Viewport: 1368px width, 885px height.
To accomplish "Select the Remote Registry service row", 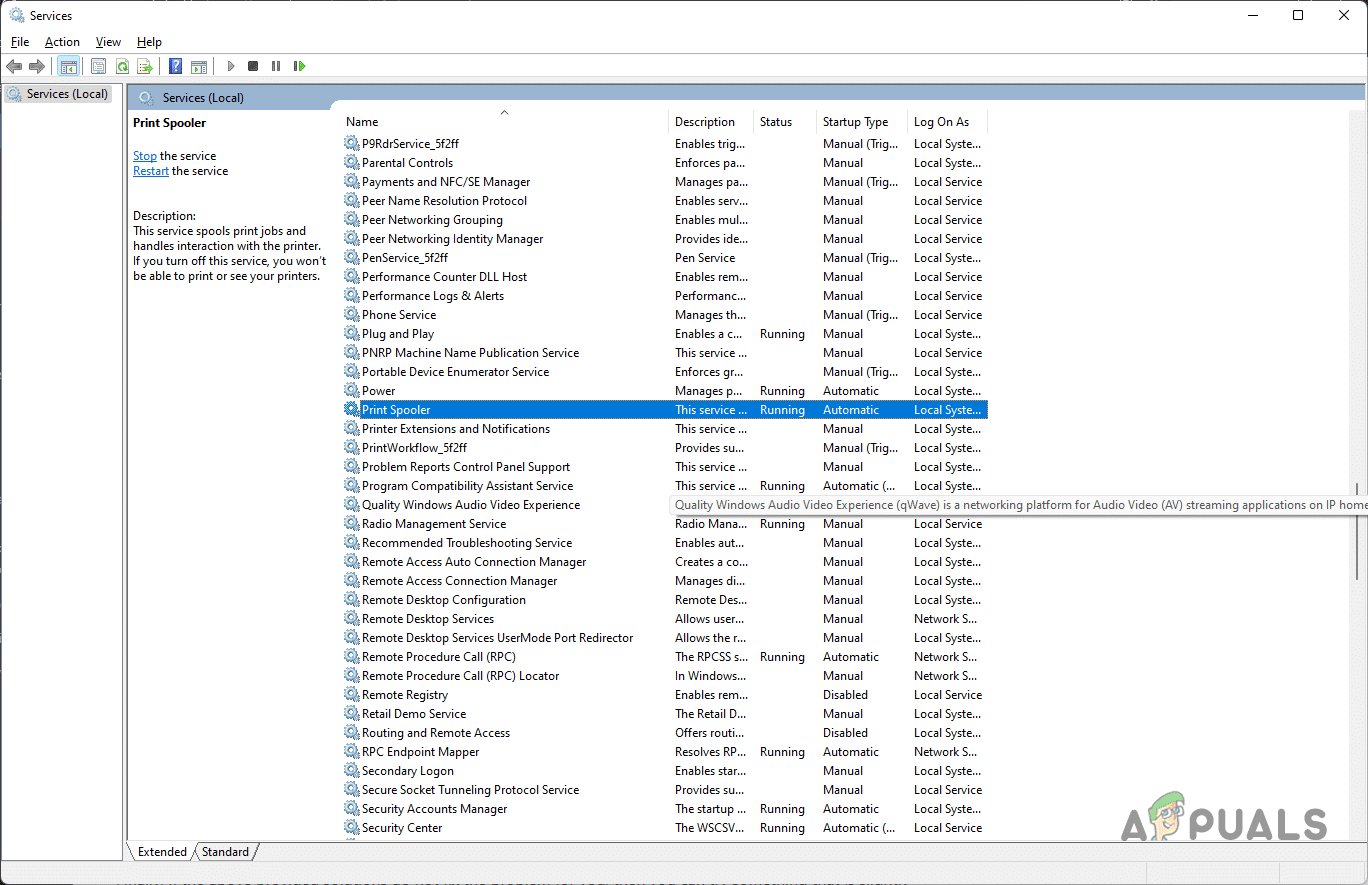I will pyautogui.click(x=405, y=695).
